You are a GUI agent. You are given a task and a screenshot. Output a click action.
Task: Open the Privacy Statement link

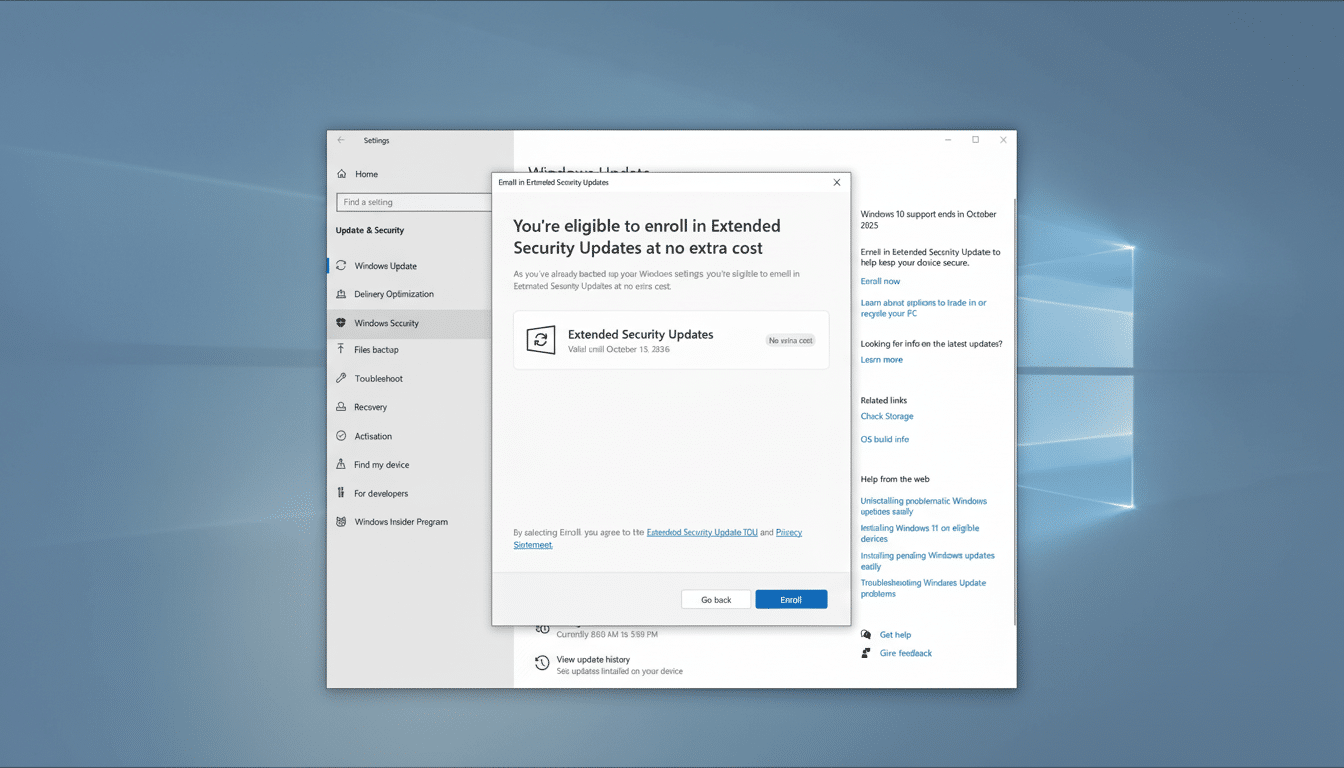789,532
